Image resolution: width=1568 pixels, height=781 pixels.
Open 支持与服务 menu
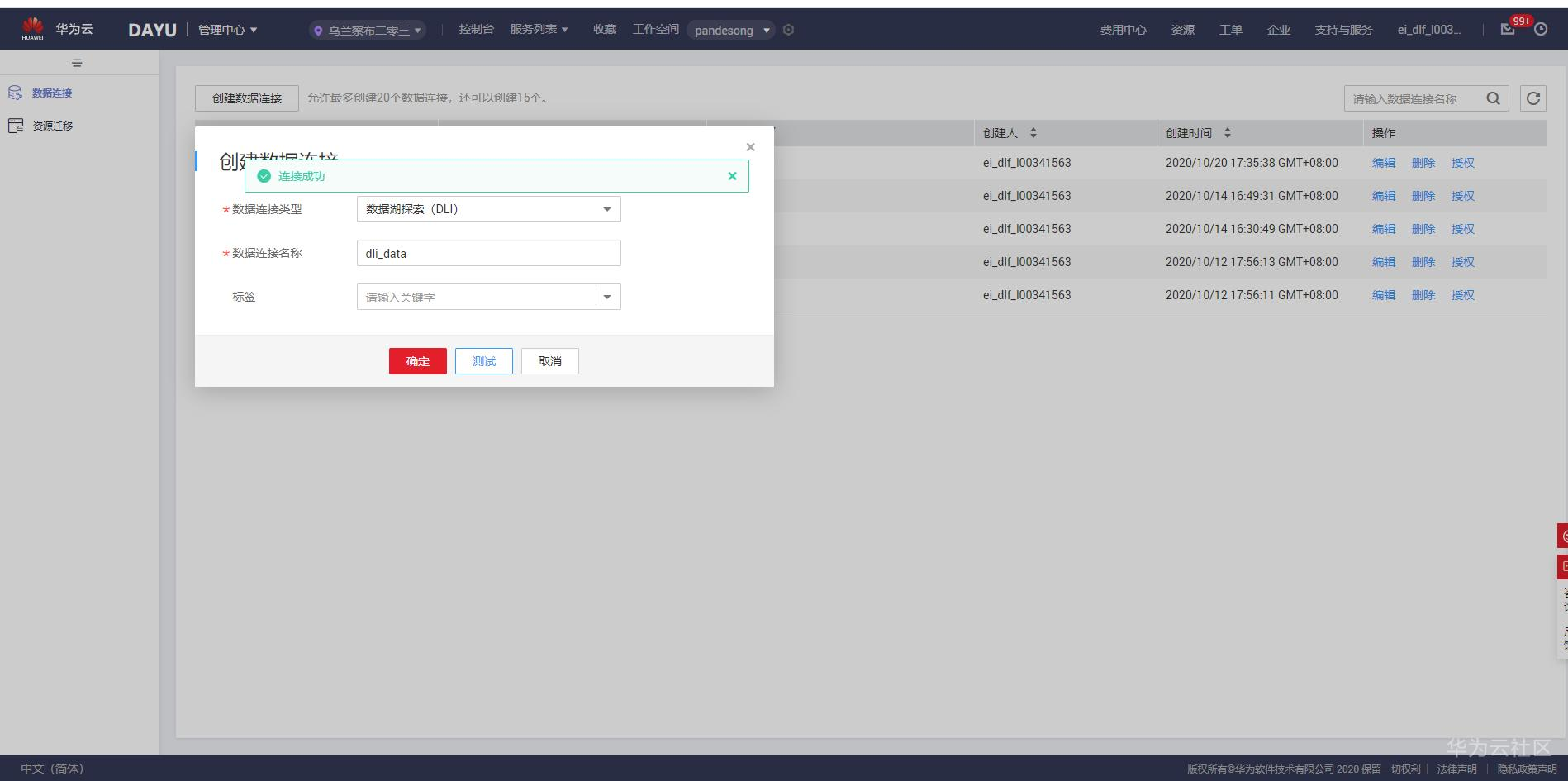[x=1343, y=30]
